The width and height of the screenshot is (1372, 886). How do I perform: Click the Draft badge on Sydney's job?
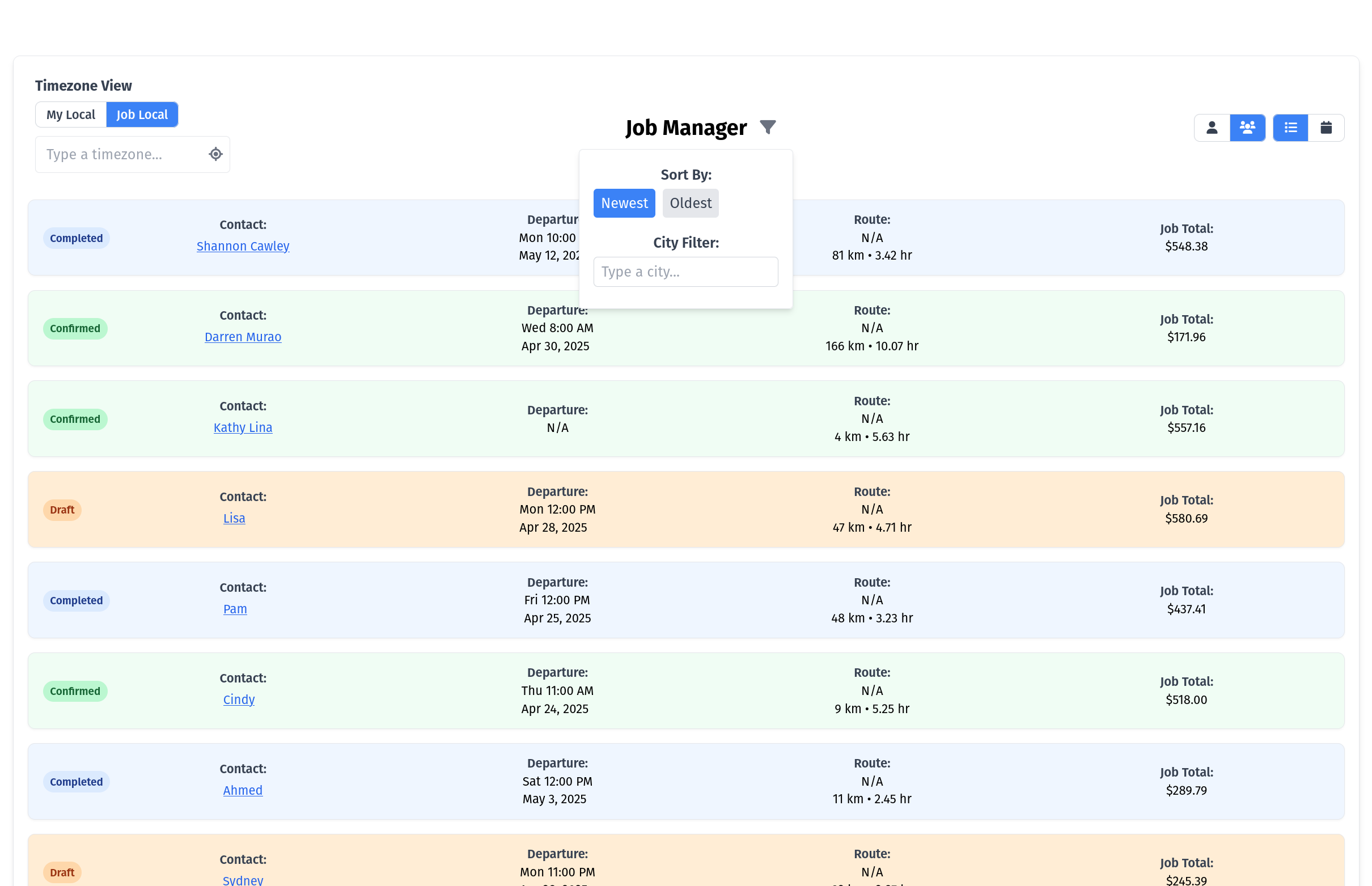(62, 872)
